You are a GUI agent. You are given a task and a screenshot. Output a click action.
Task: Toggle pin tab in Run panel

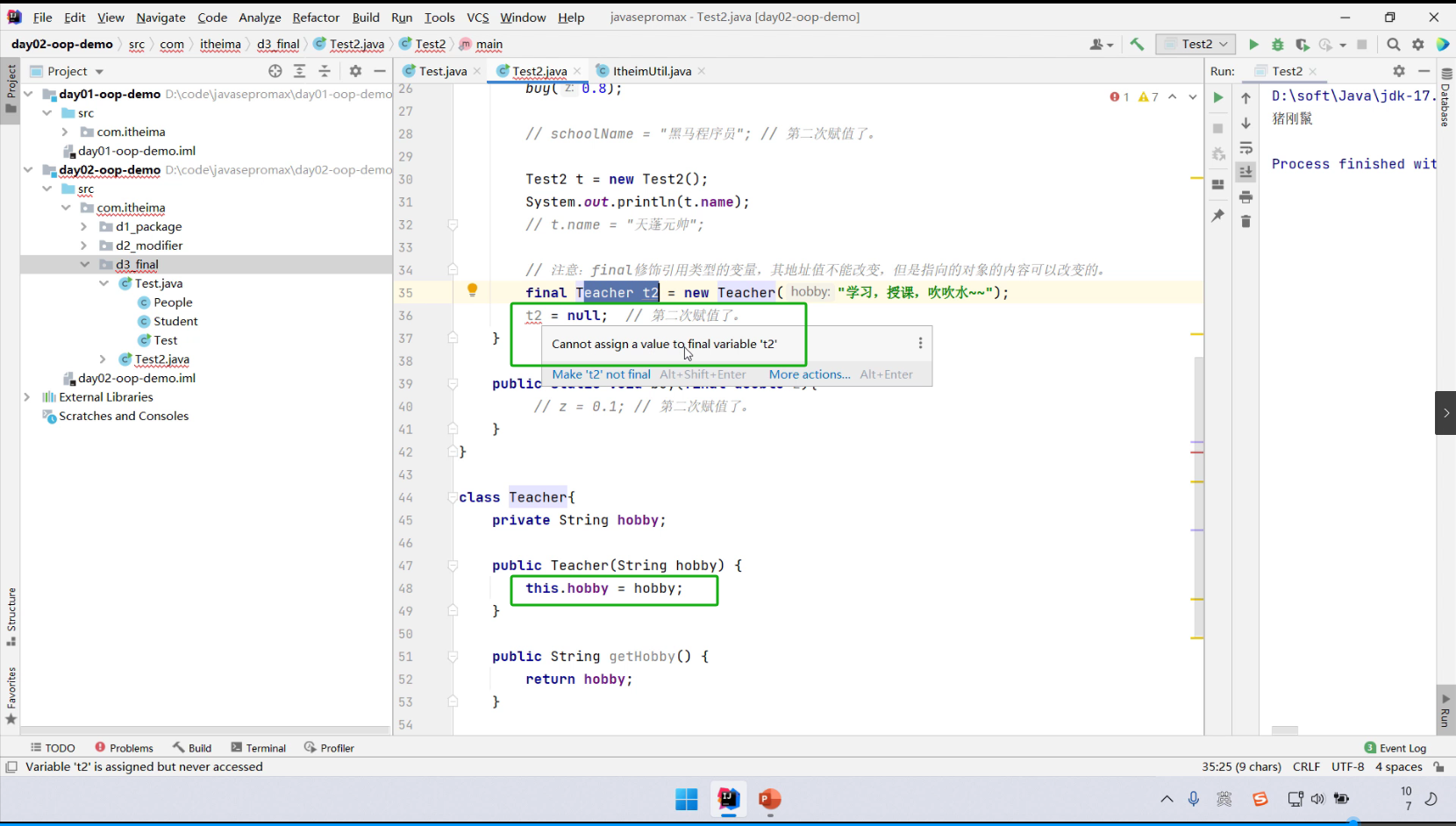[1217, 215]
